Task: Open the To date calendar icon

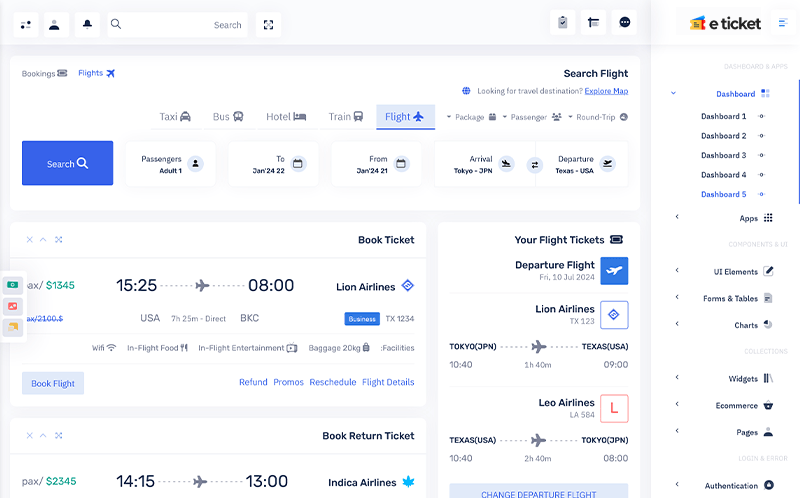Action: (298, 164)
